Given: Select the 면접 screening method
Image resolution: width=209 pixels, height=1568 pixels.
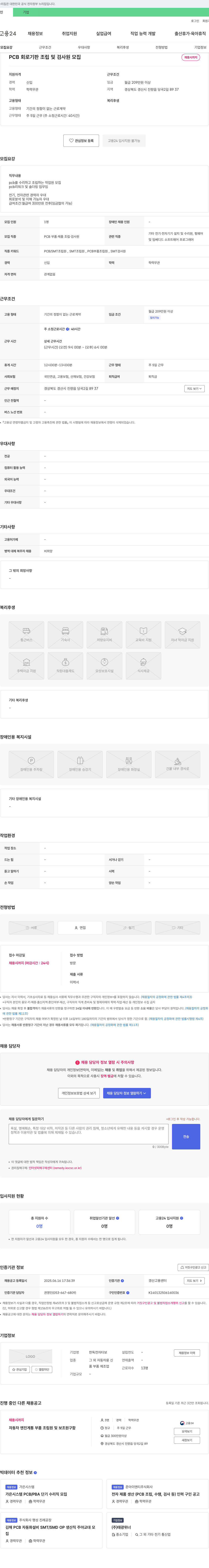Looking at the screenshot, I should (x=80, y=928).
